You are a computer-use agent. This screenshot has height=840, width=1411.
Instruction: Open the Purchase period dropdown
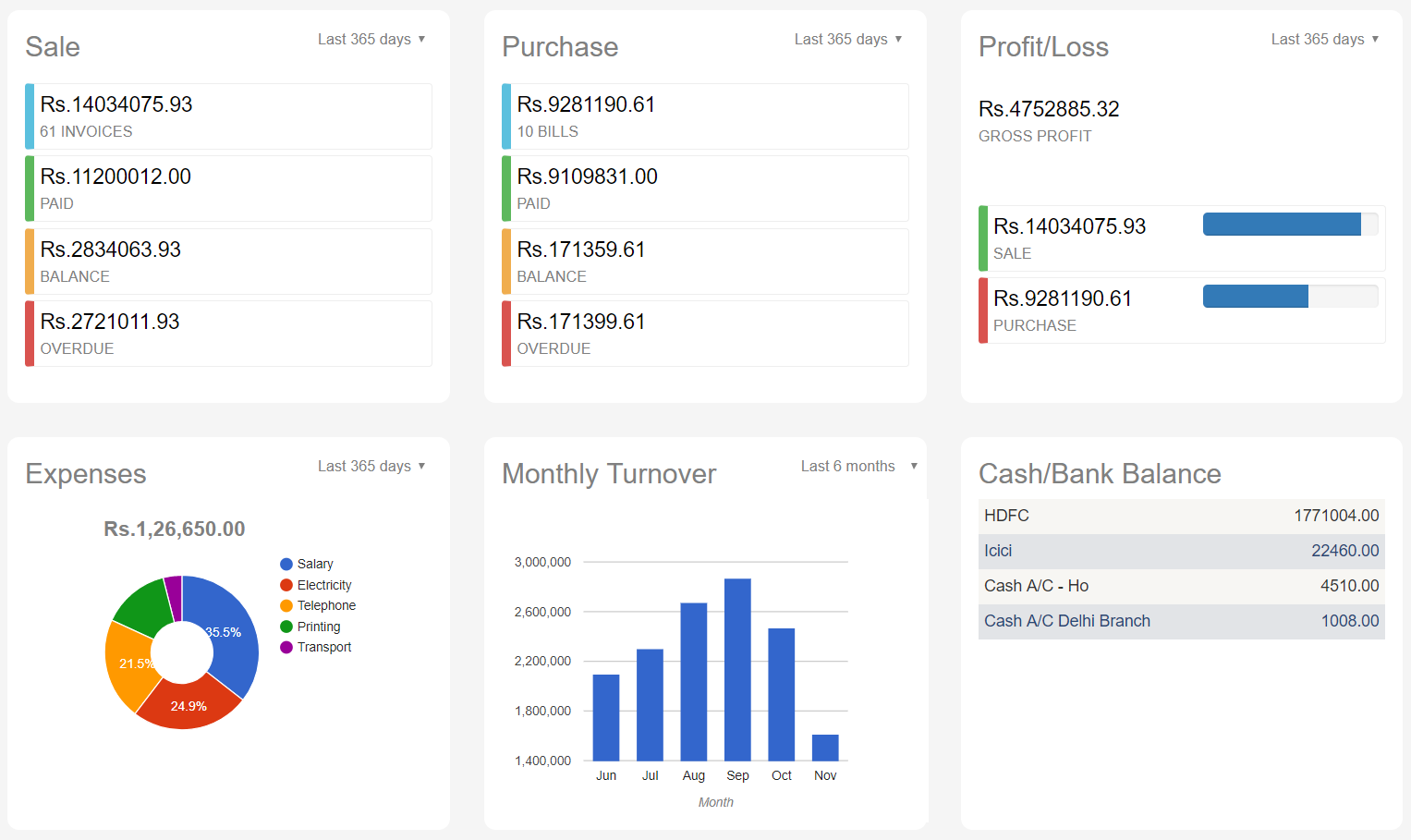coord(848,40)
